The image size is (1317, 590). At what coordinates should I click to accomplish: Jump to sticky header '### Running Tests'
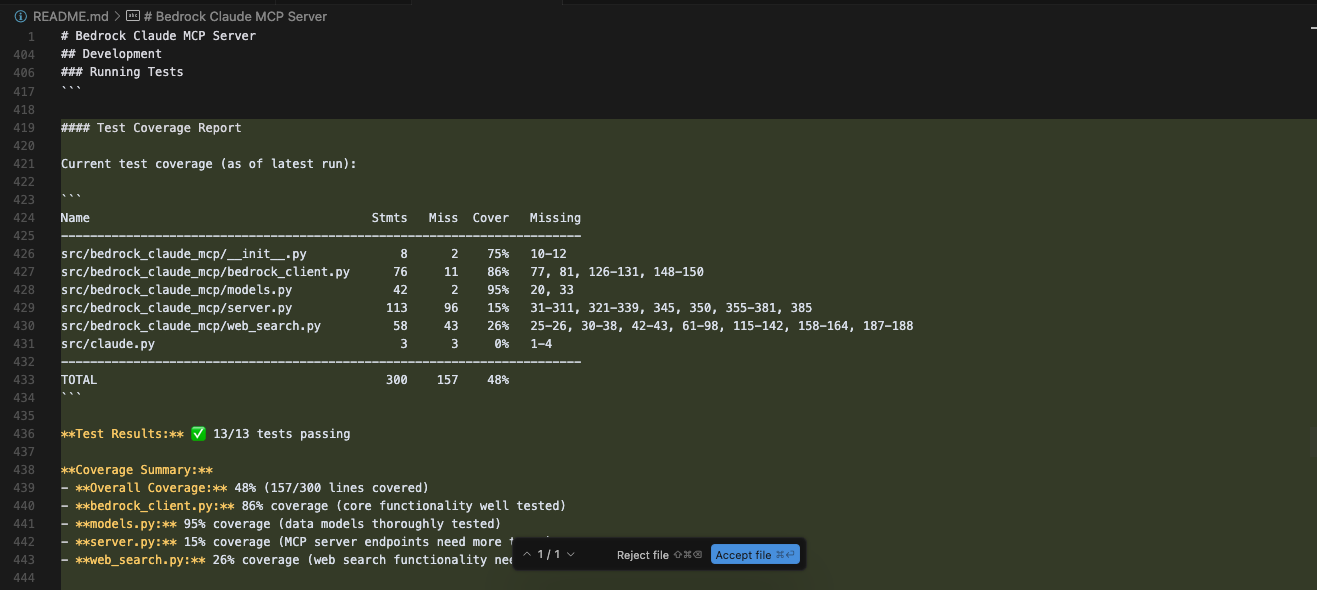click(x=122, y=72)
